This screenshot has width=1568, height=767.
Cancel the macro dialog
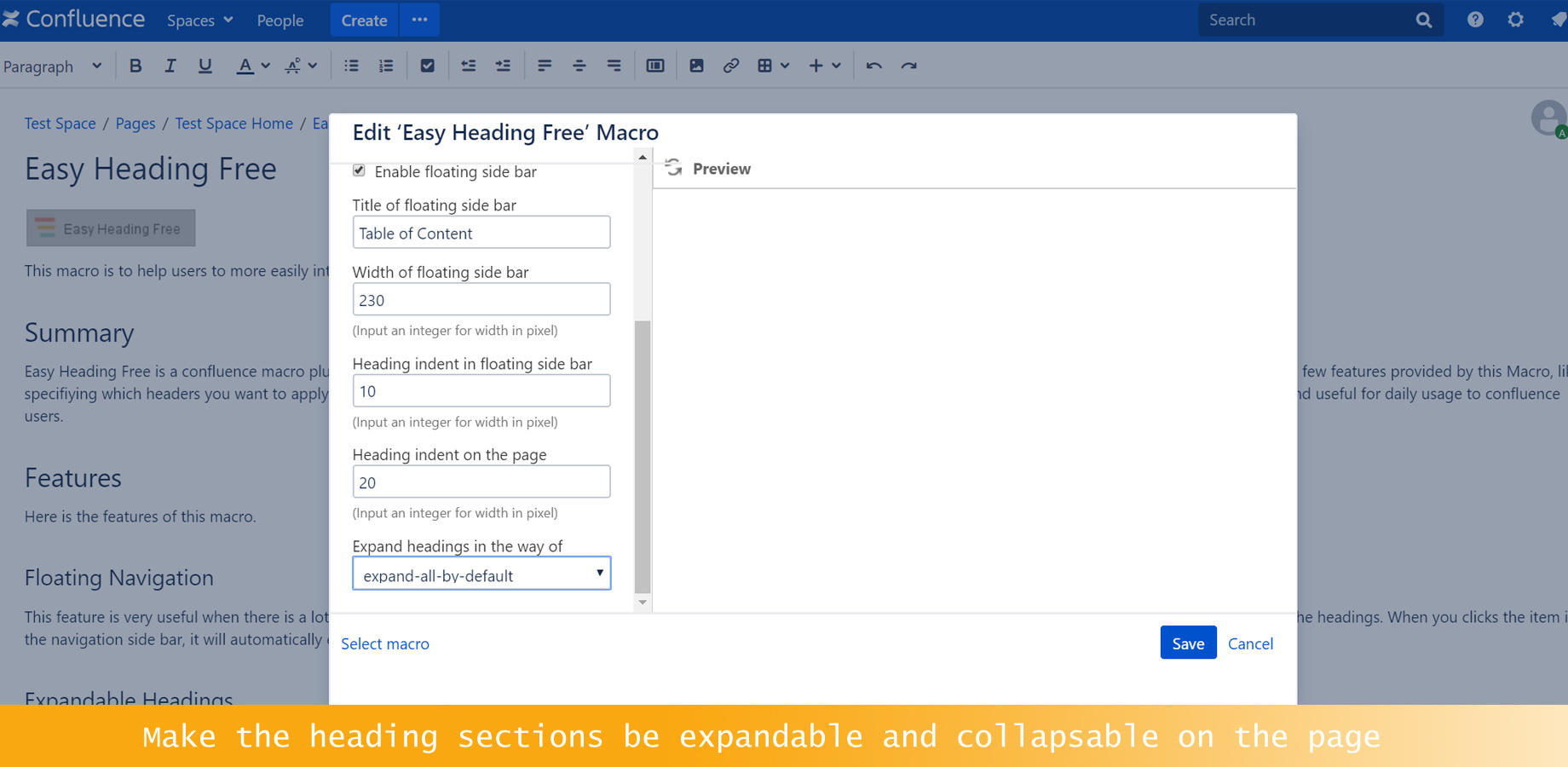(x=1250, y=643)
